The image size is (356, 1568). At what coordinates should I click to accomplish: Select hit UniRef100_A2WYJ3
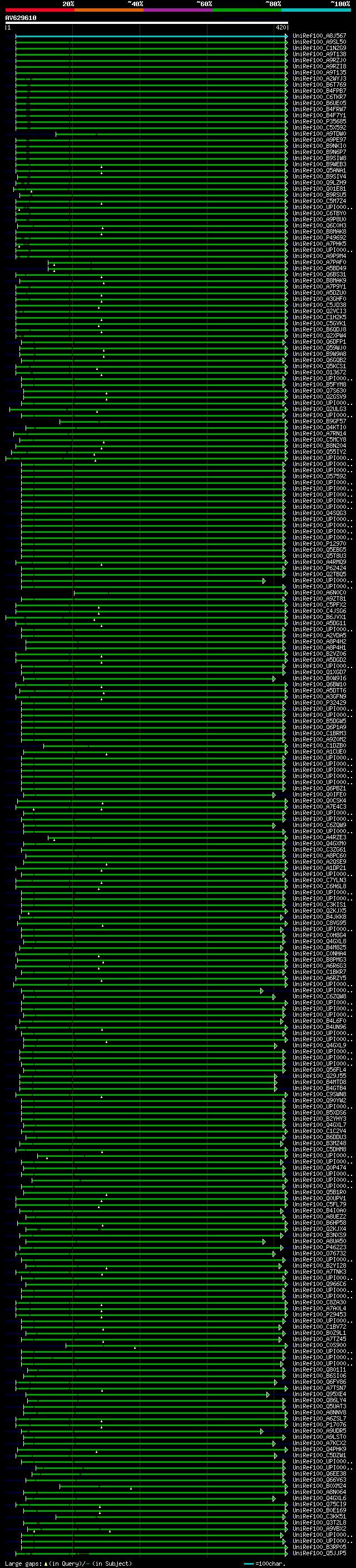[319, 78]
